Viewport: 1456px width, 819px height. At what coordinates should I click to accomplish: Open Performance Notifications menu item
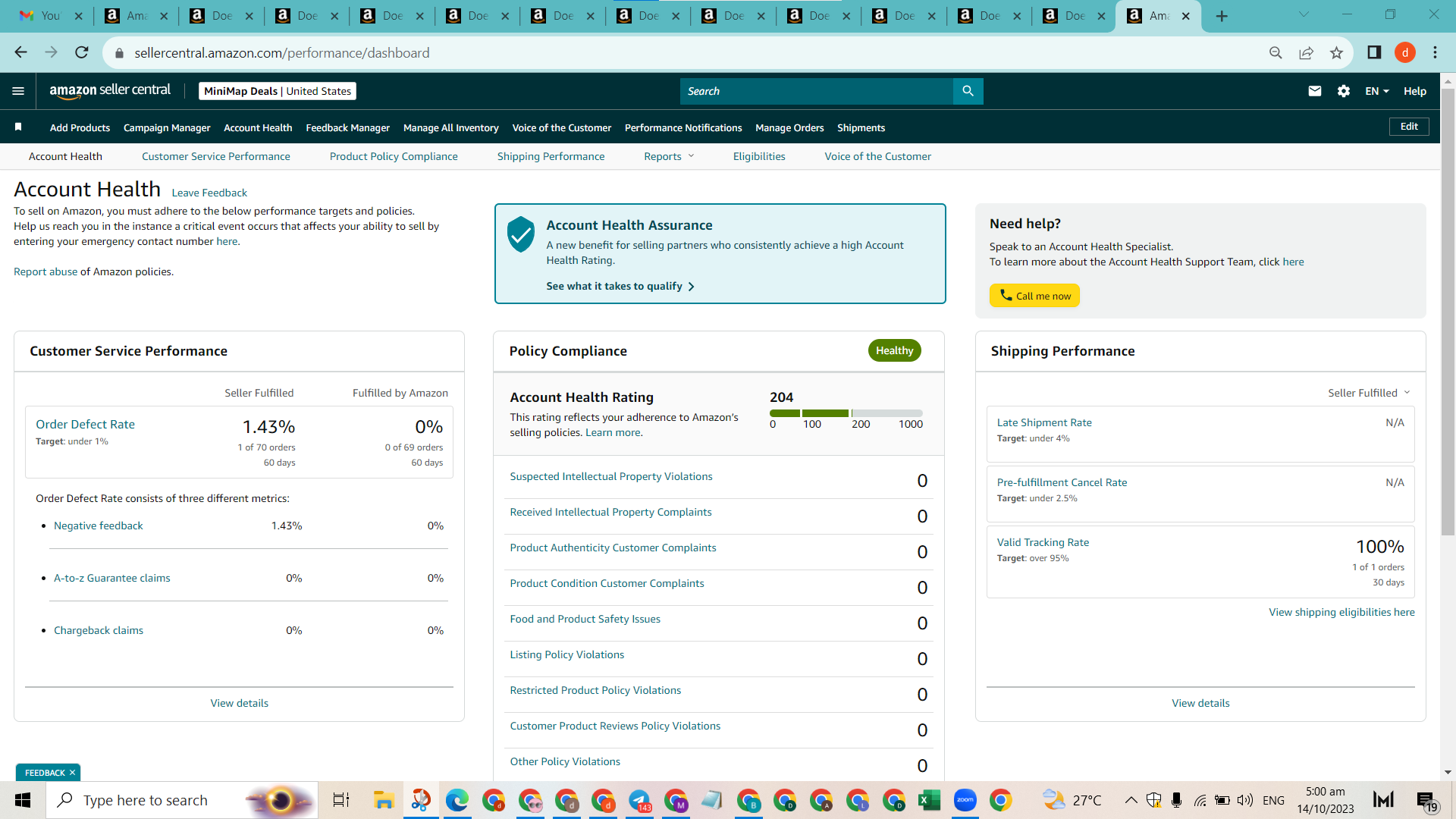click(x=683, y=127)
